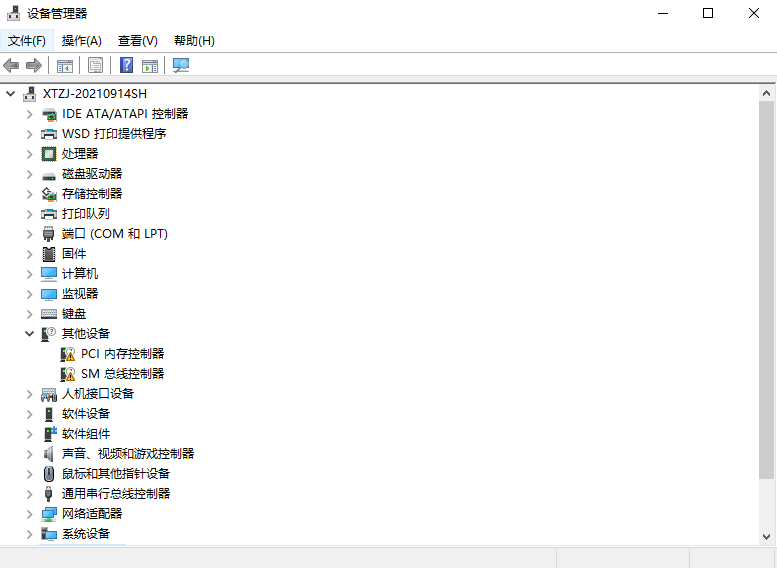777x568 pixels.
Task: Click the 鼠标和其他指针设备 mouse icon
Action: tap(49, 474)
